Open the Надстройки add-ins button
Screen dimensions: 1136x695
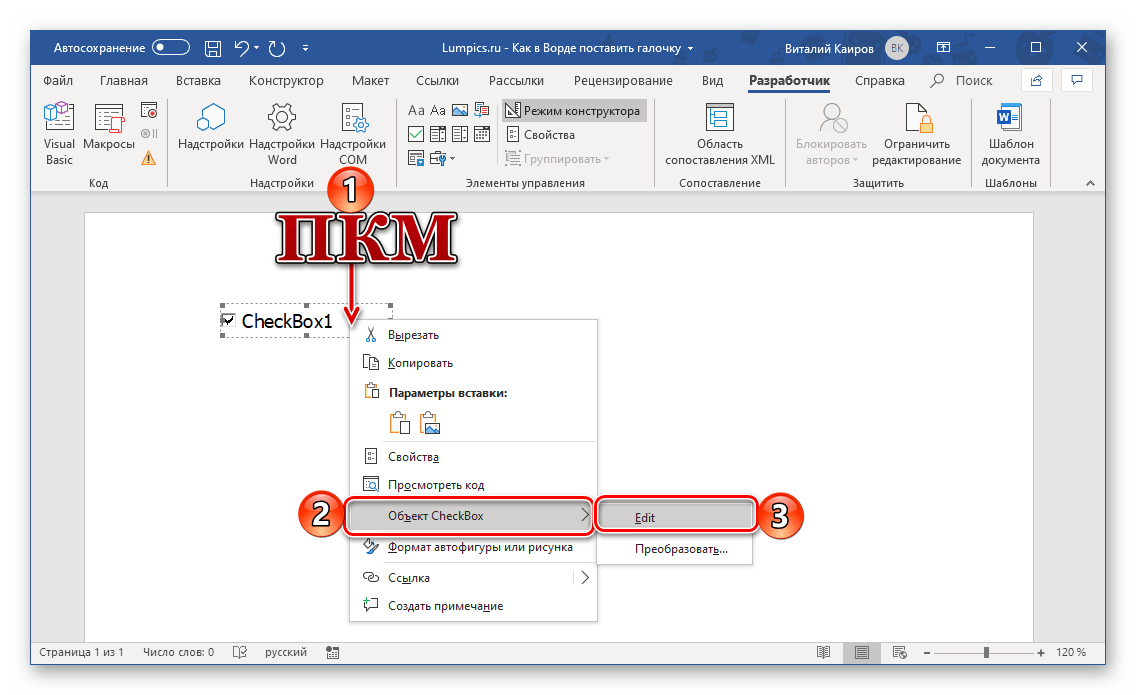point(211,127)
